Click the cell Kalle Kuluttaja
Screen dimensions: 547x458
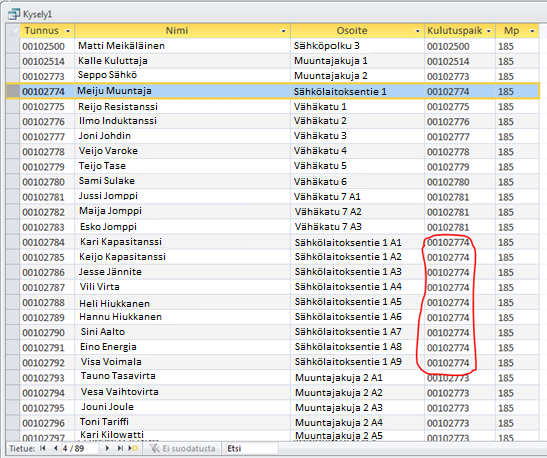(182, 61)
